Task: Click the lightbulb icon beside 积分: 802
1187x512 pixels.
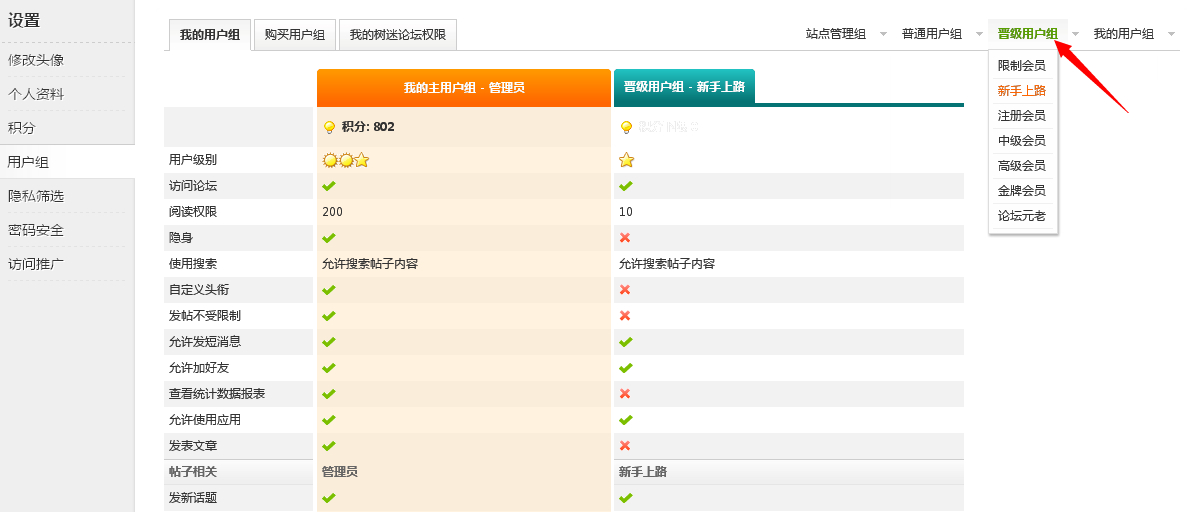Action: 329,127
